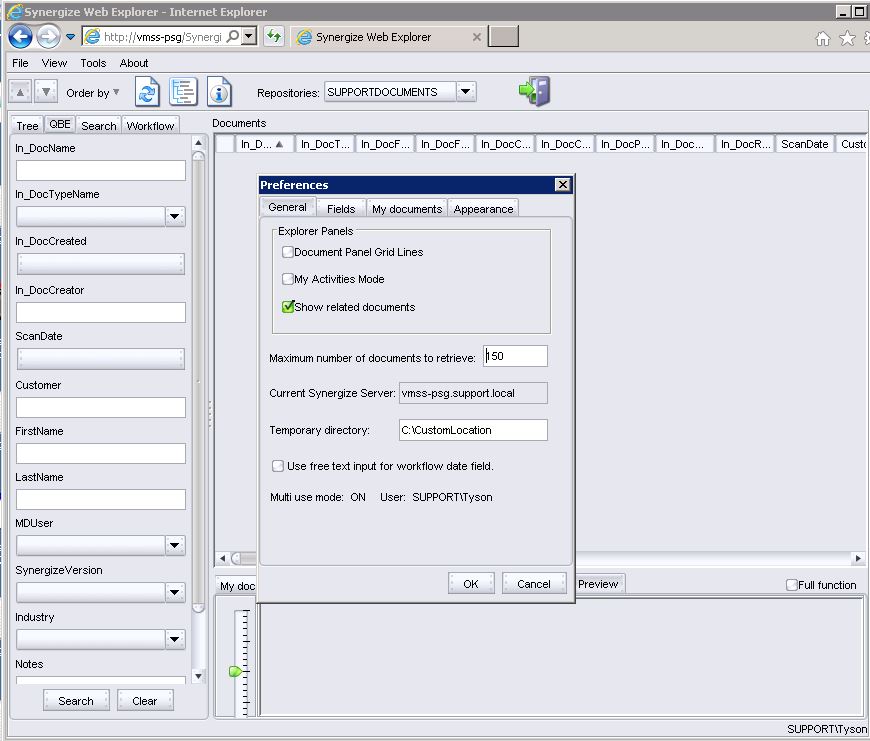Toggle Document Panel Grid Lines checkbox
The height and width of the screenshot is (741, 870).
pos(287,252)
